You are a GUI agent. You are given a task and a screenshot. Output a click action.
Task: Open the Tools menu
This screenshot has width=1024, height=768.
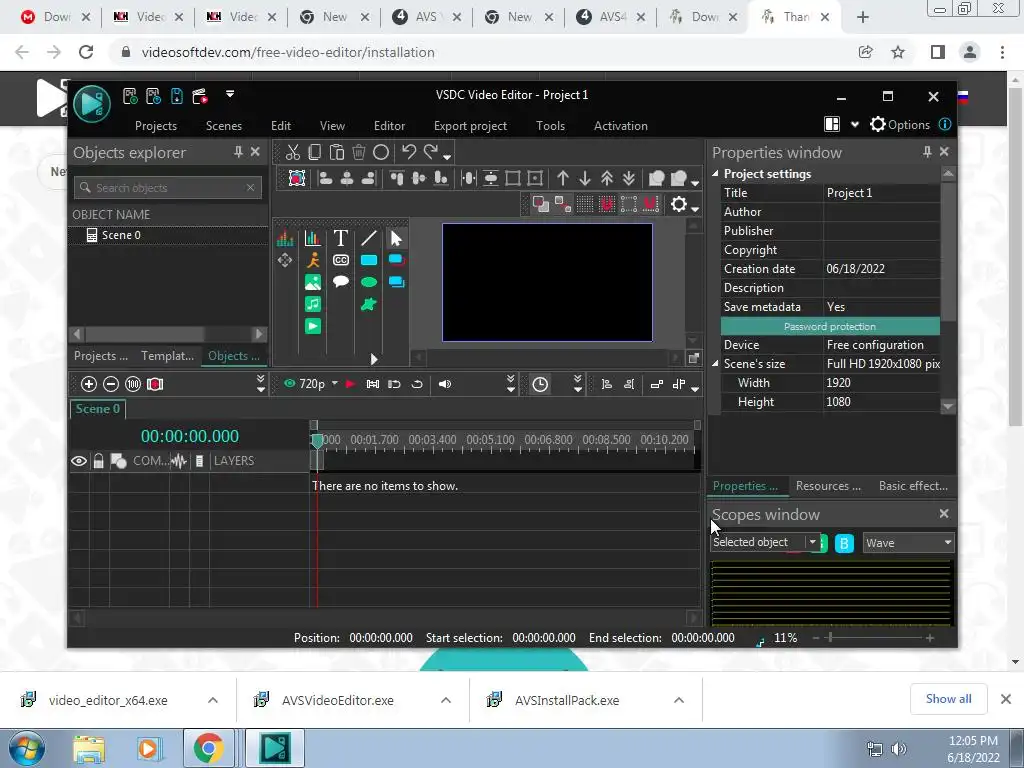click(551, 126)
